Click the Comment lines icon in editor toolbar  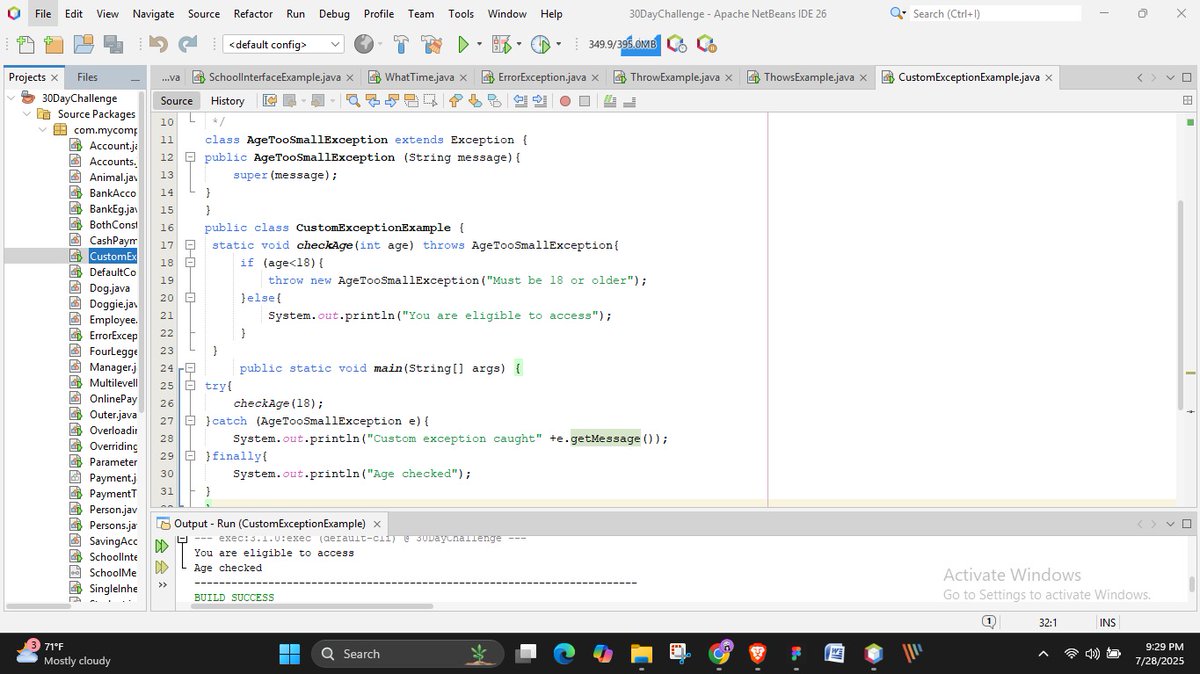click(x=610, y=101)
